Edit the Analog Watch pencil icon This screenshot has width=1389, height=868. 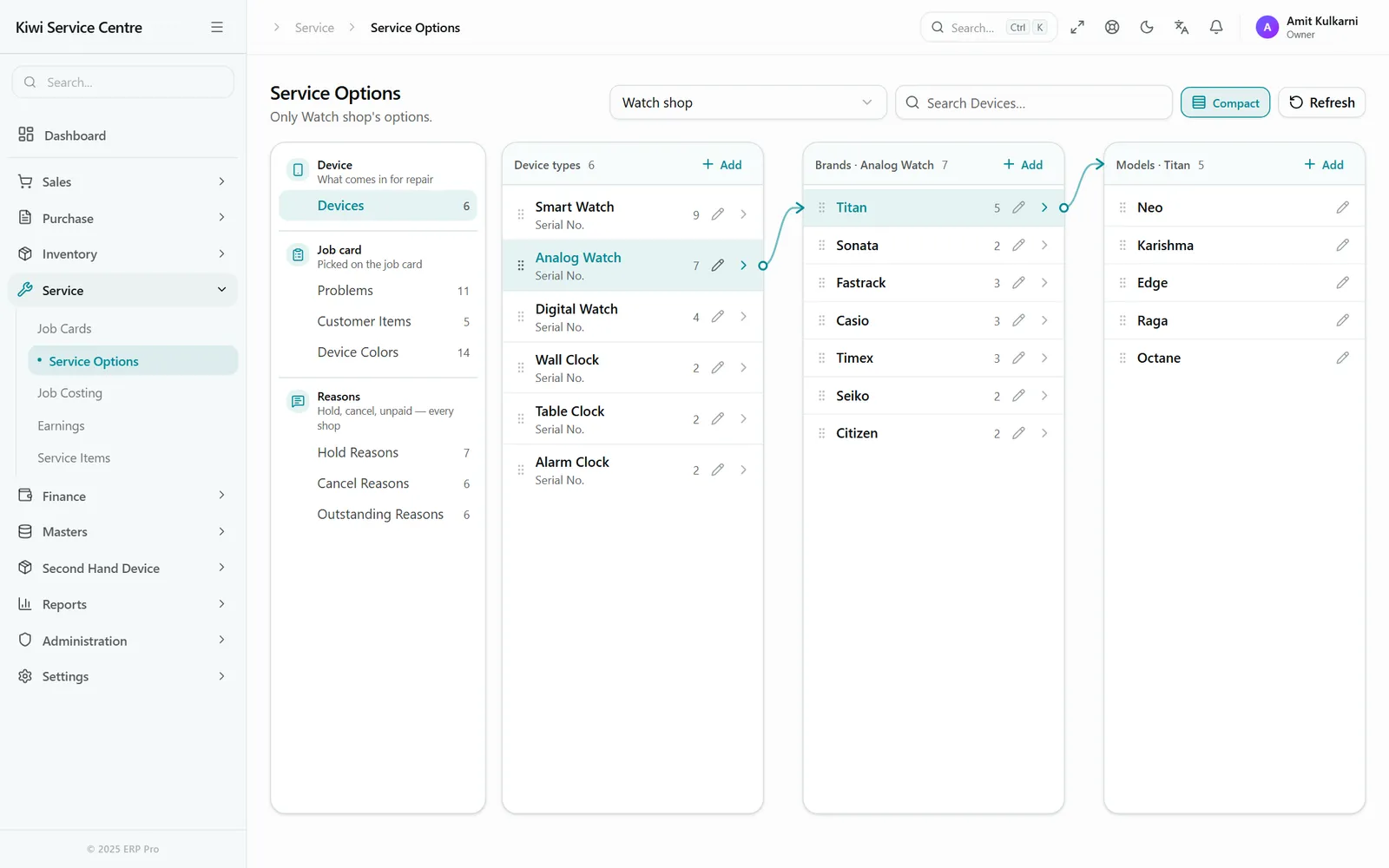(x=718, y=266)
